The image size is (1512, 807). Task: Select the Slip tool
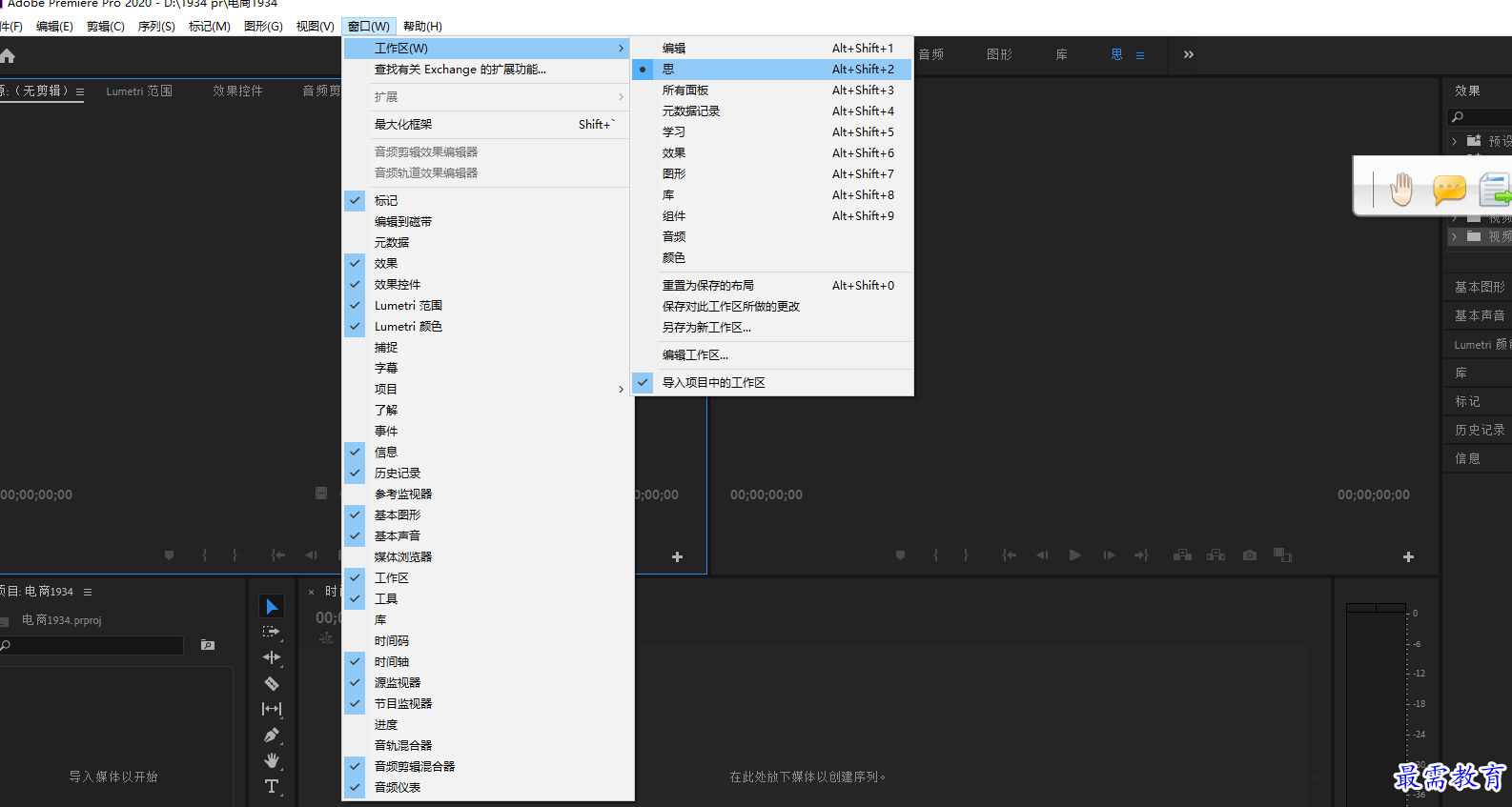point(272,709)
